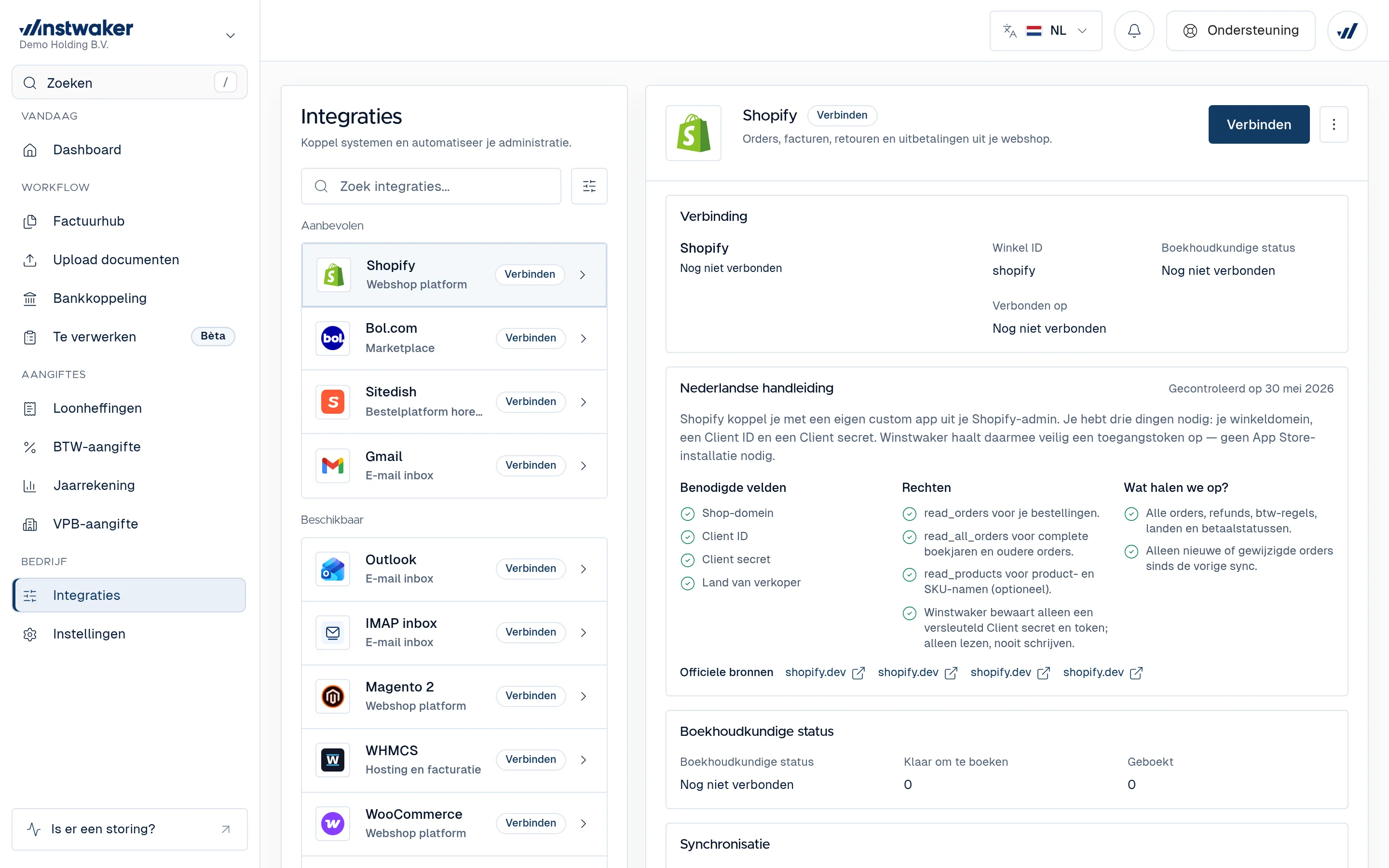Open the integrations filter settings icon
1389x868 pixels.
(x=589, y=186)
